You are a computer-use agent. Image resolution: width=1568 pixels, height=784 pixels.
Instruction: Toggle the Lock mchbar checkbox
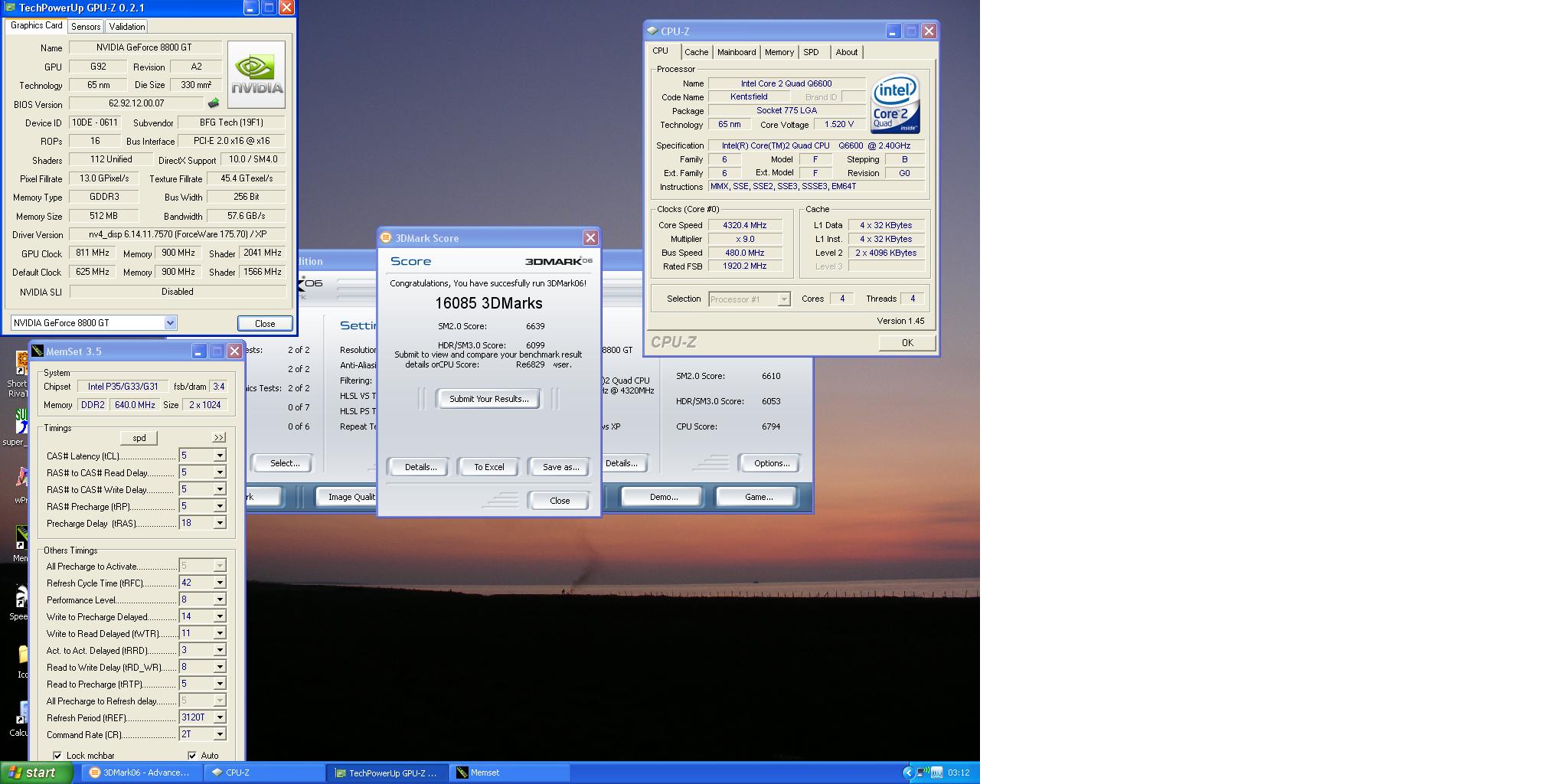click(57, 756)
